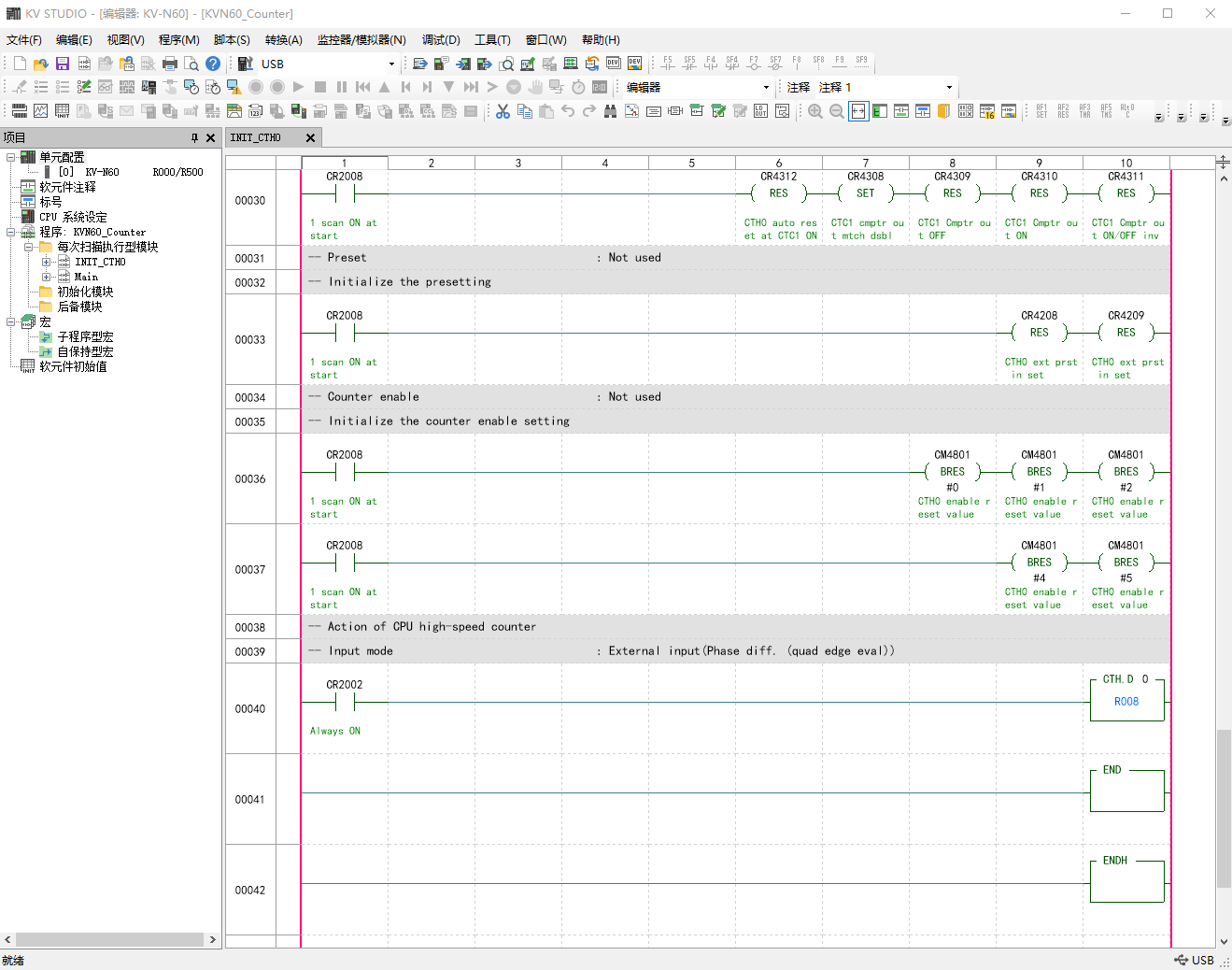Click the F9 horizontal line icon
The width and height of the screenshot is (1232, 970).
840,63
